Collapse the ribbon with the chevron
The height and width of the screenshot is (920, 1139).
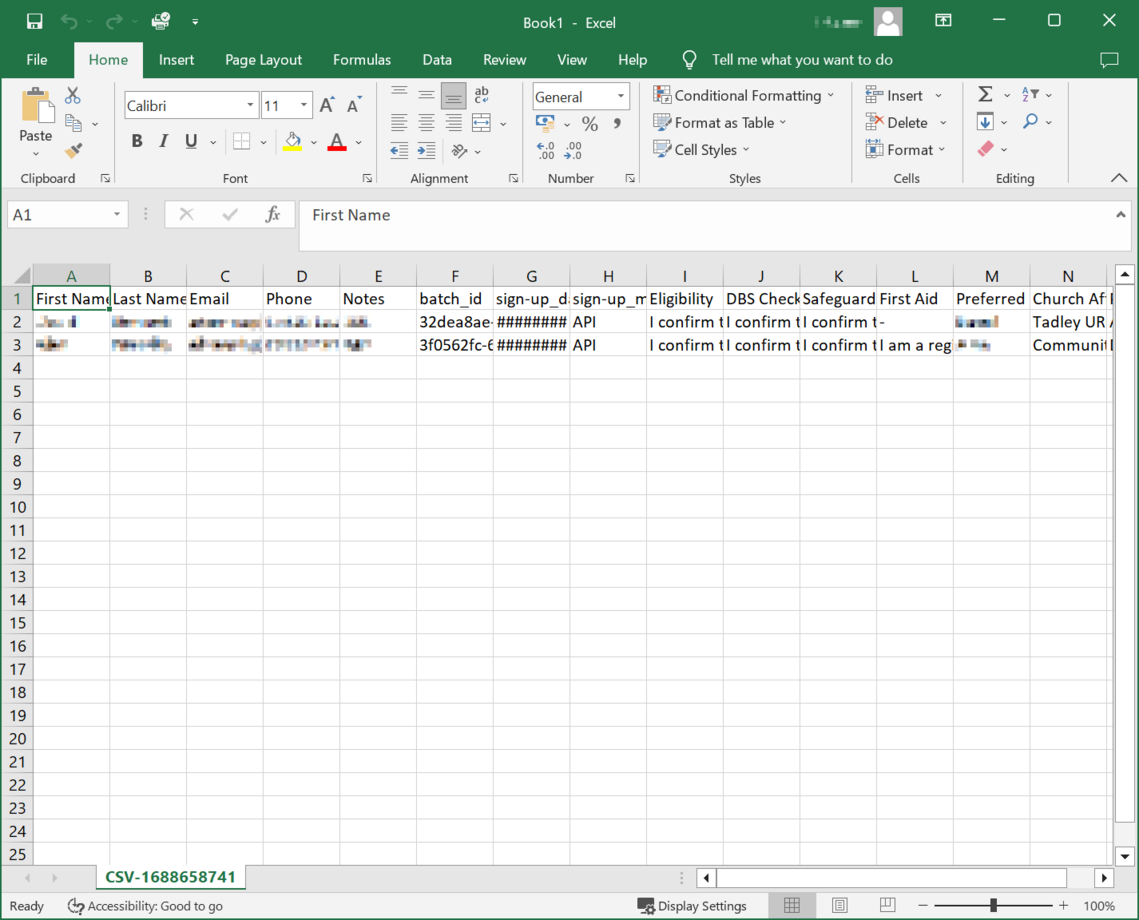(x=1119, y=178)
